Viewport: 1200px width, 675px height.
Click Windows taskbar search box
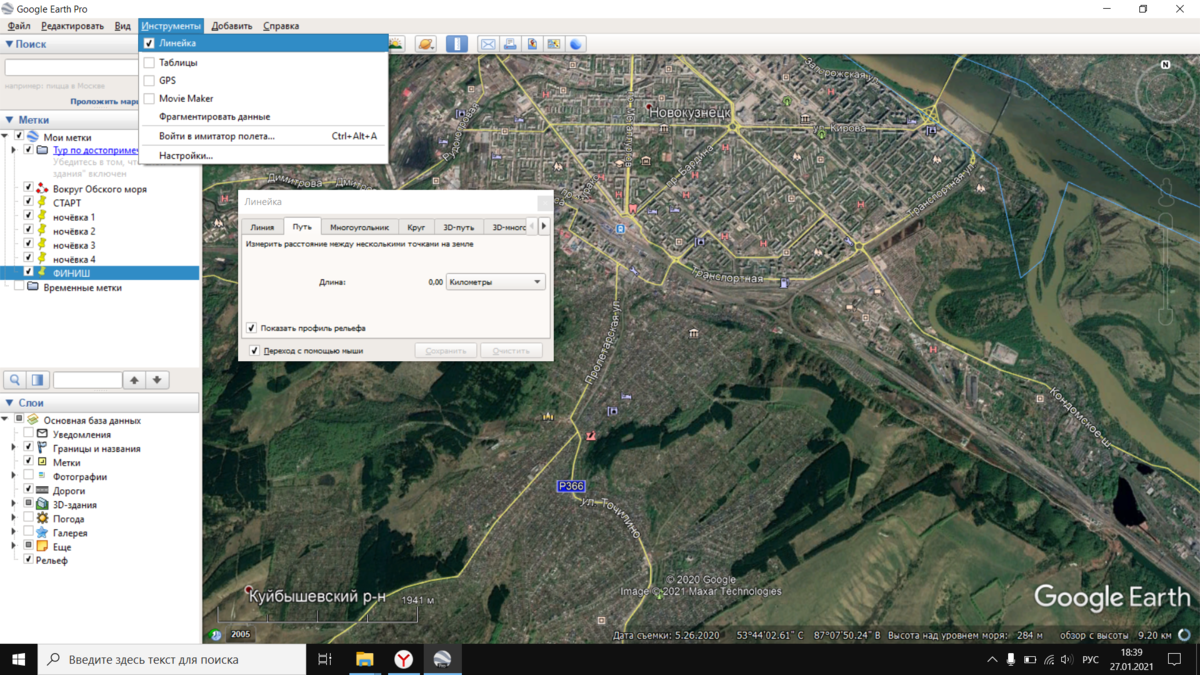pyautogui.click(x=172, y=659)
